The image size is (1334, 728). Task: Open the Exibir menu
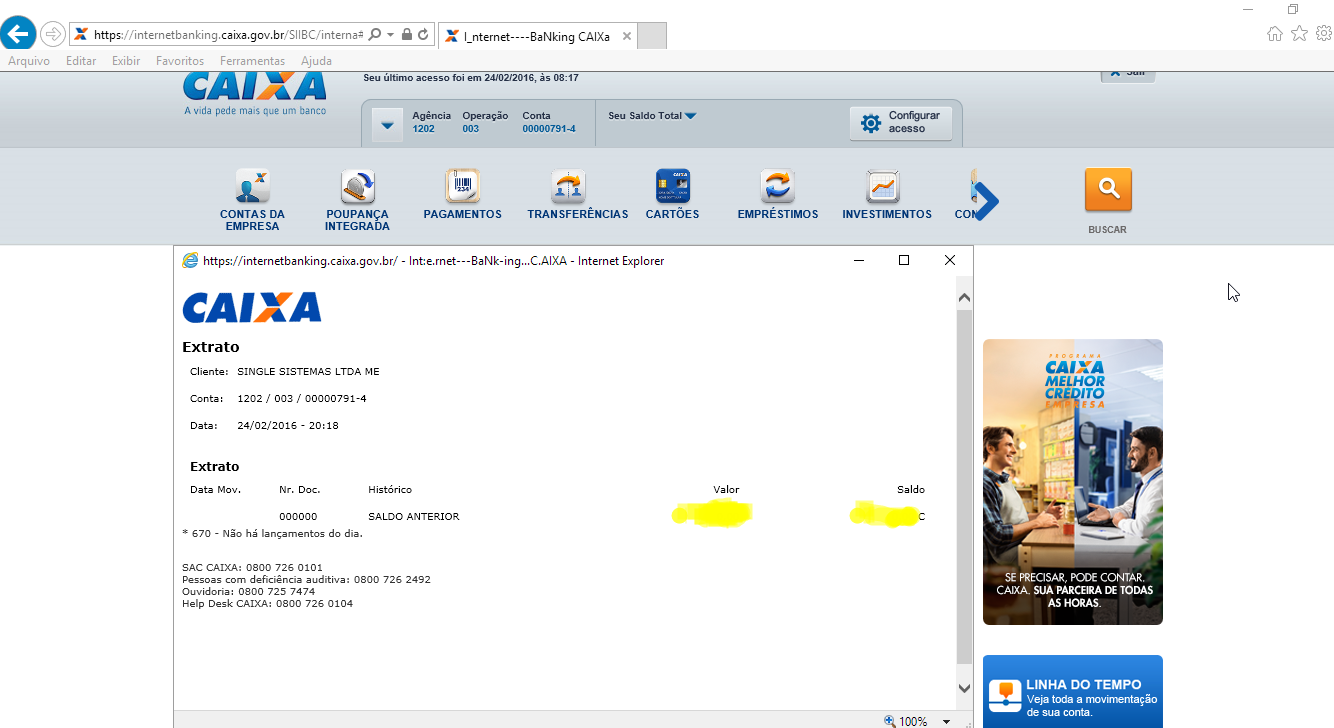pos(126,61)
